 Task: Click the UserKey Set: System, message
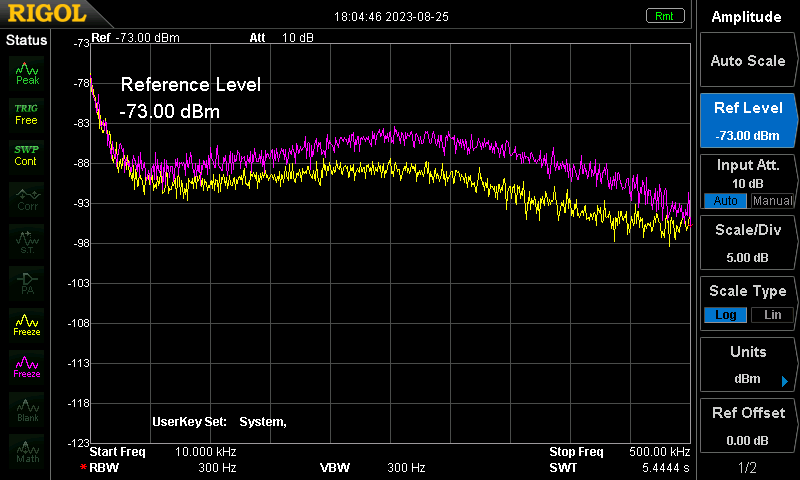pos(219,422)
